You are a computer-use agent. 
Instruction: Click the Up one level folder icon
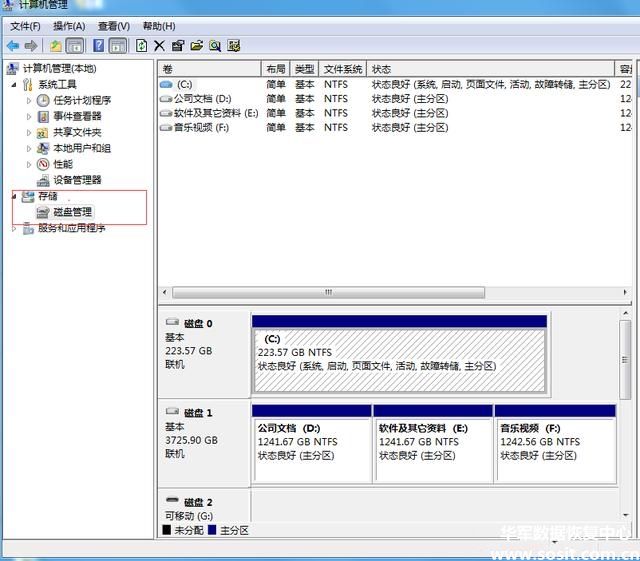tap(56, 46)
